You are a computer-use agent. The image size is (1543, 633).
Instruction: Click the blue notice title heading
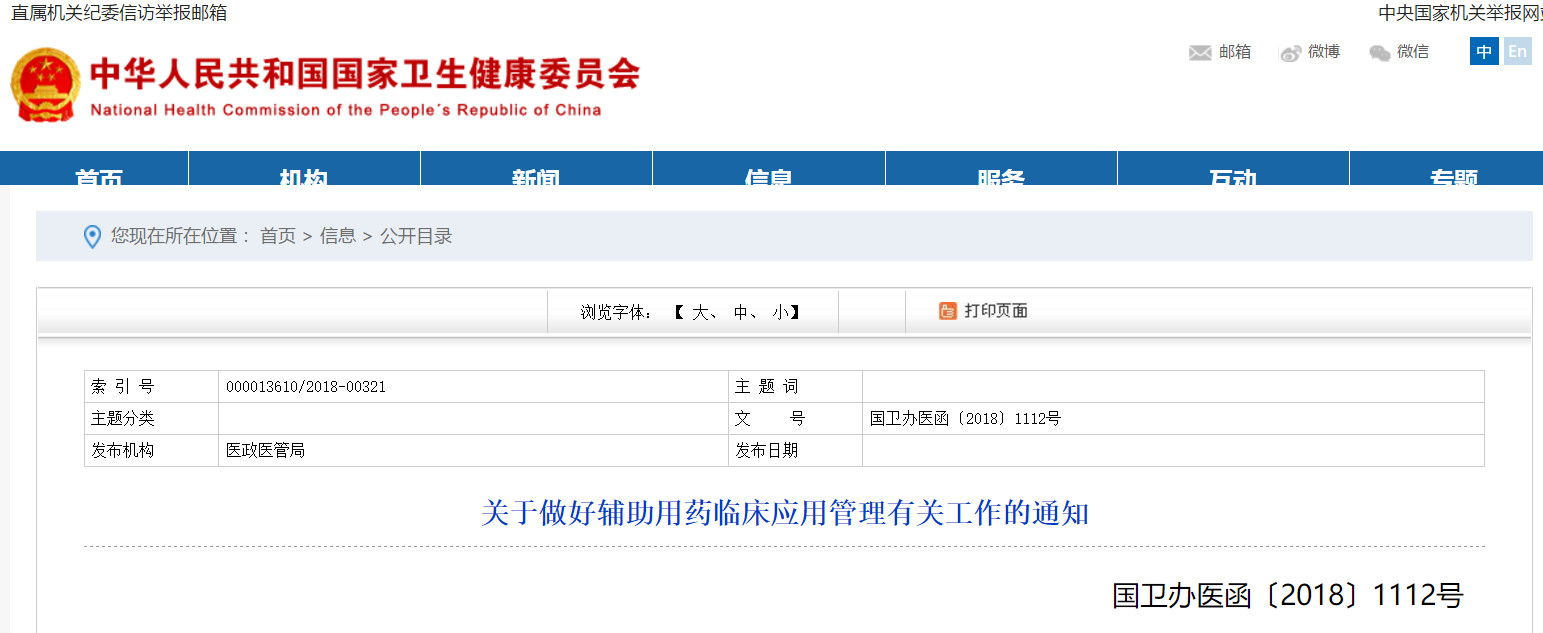click(784, 514)
